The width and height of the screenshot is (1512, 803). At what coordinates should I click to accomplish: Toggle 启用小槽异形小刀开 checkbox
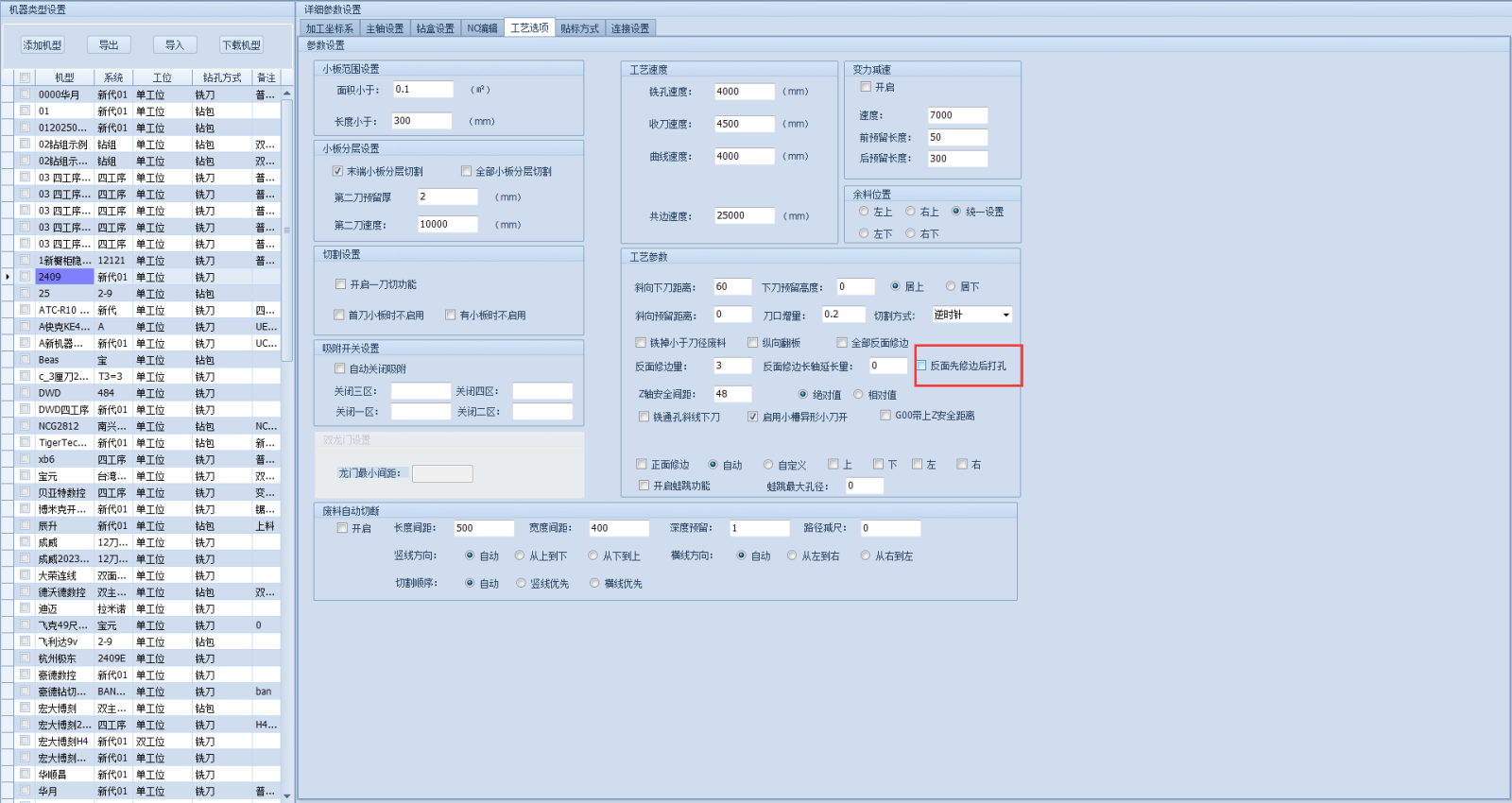pos(753,417)
